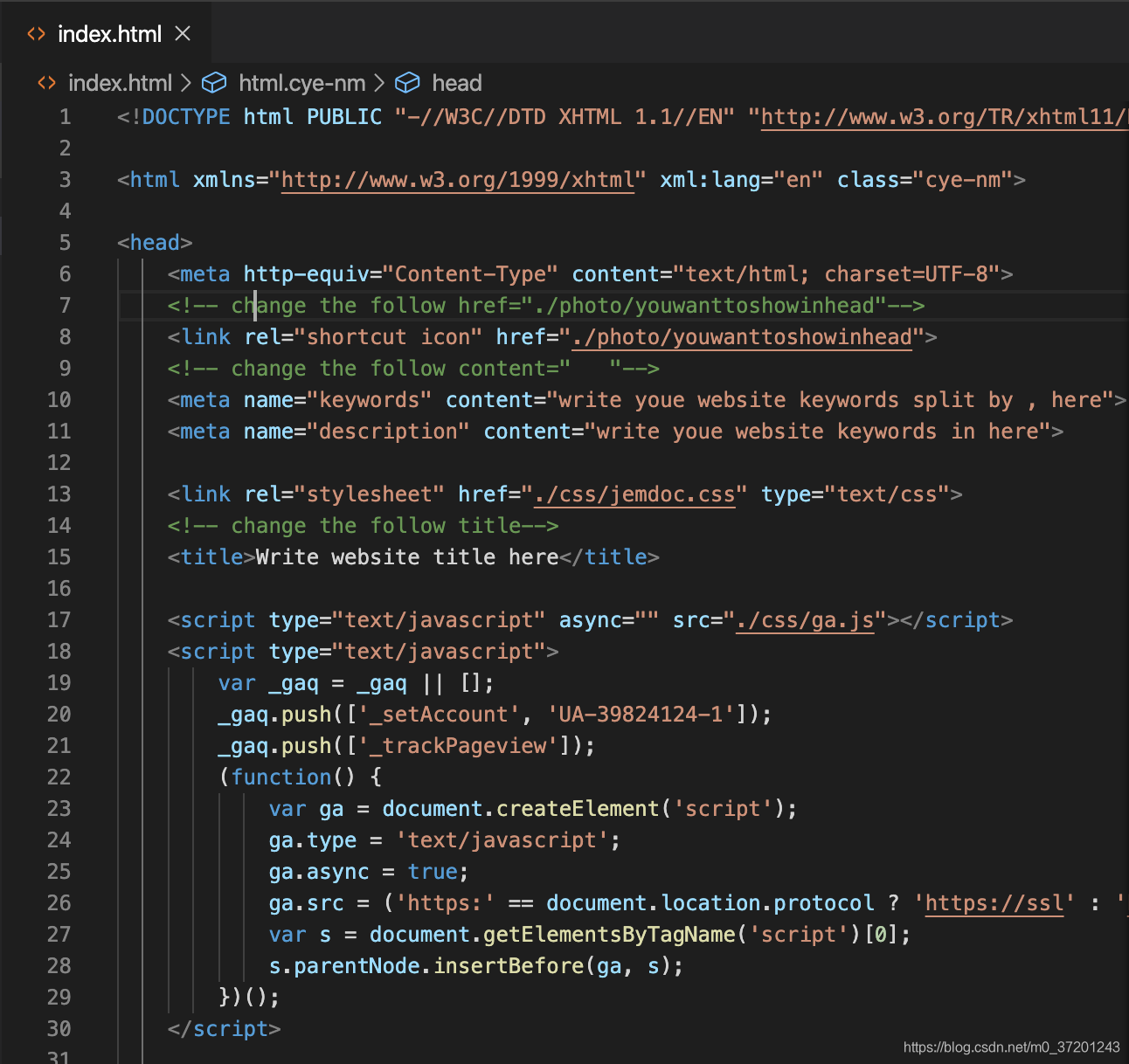
Task: Expand the breadcrumb chevron after index.html
Action: 185,83
